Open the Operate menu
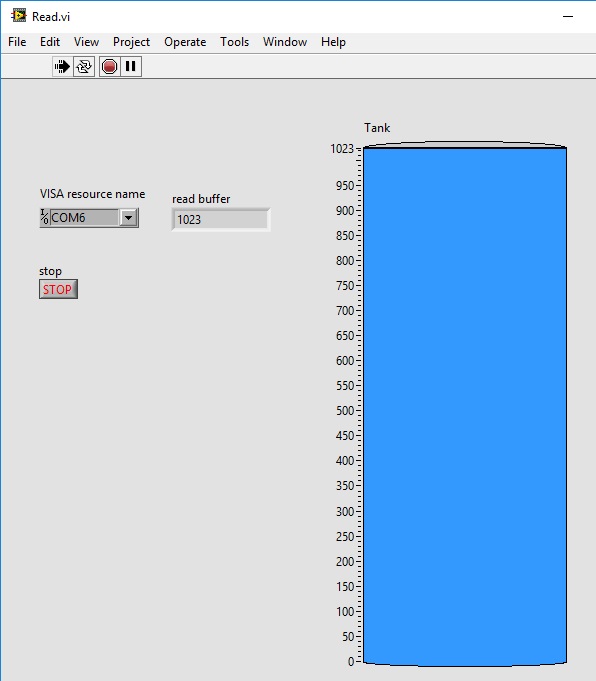This screenshot has width=596, height=681. point(185,42)
